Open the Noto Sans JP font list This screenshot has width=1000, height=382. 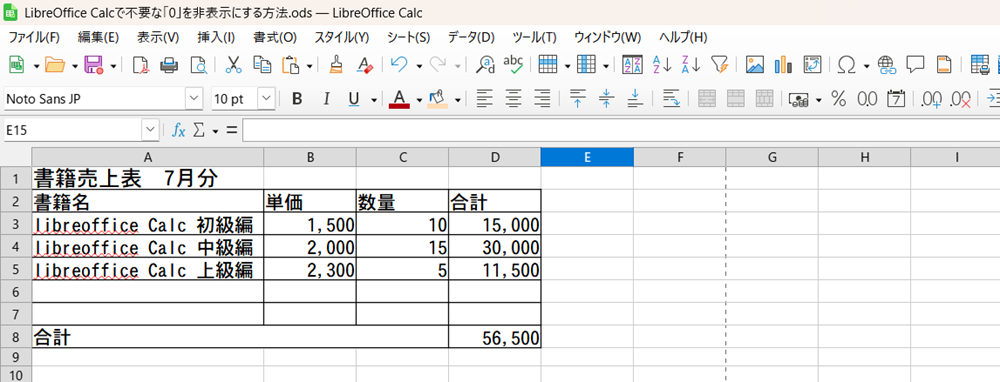[194, 99]
